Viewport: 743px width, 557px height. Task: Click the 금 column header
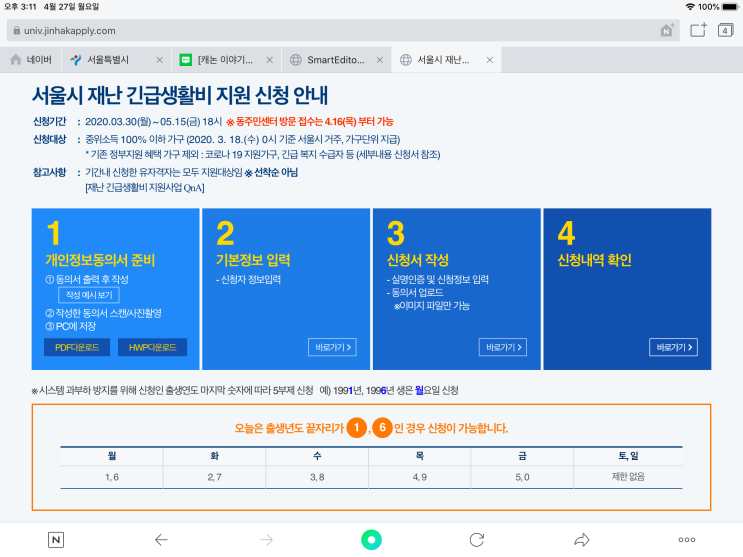coord(522,456)
